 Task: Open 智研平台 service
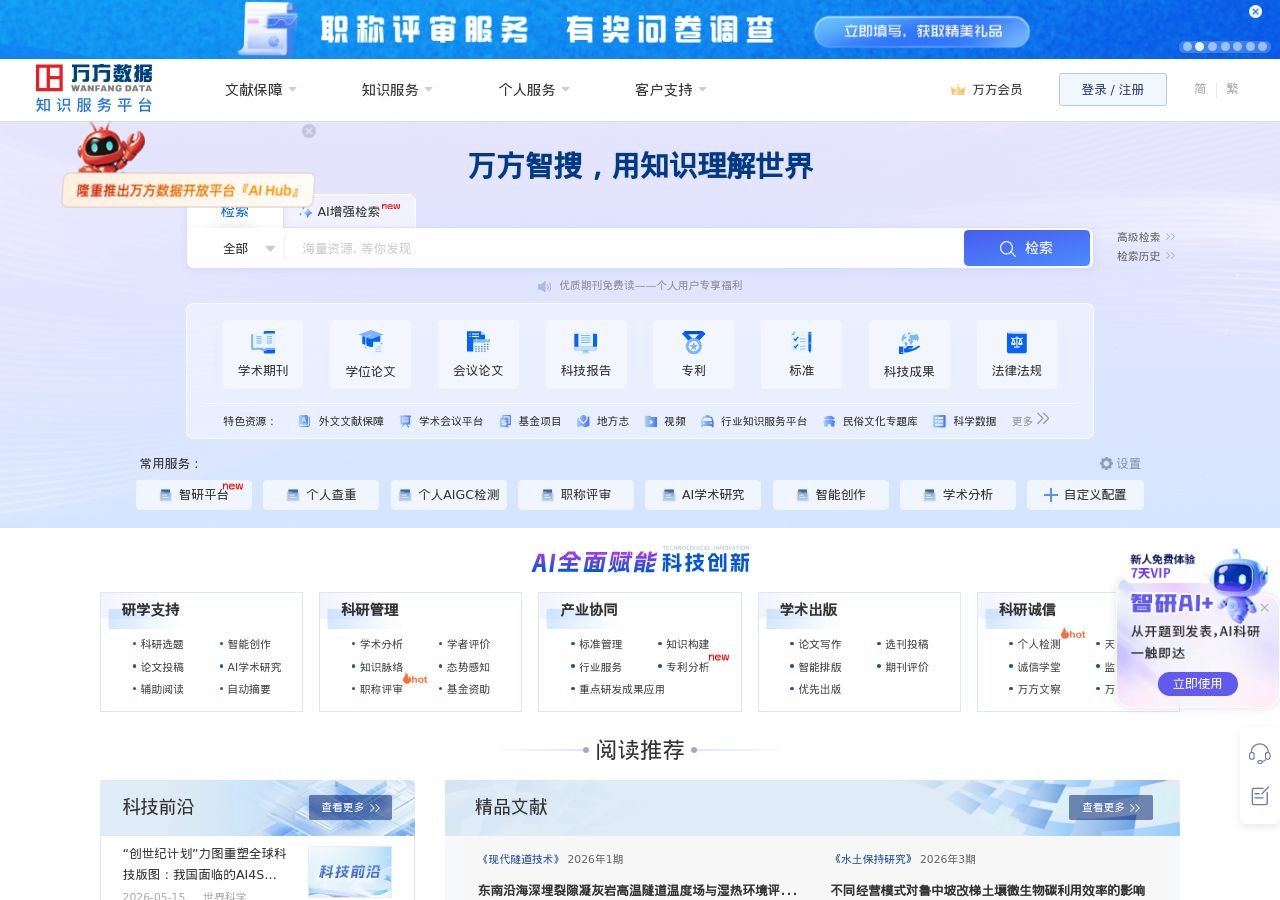click(x=194, y=495)
